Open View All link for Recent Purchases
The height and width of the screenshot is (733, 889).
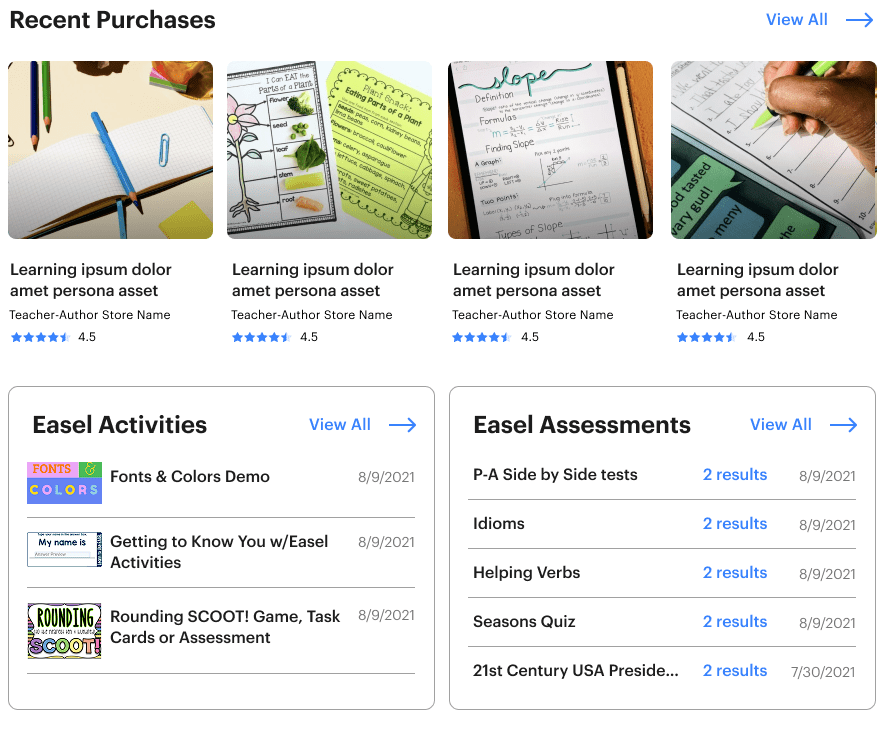797,20
